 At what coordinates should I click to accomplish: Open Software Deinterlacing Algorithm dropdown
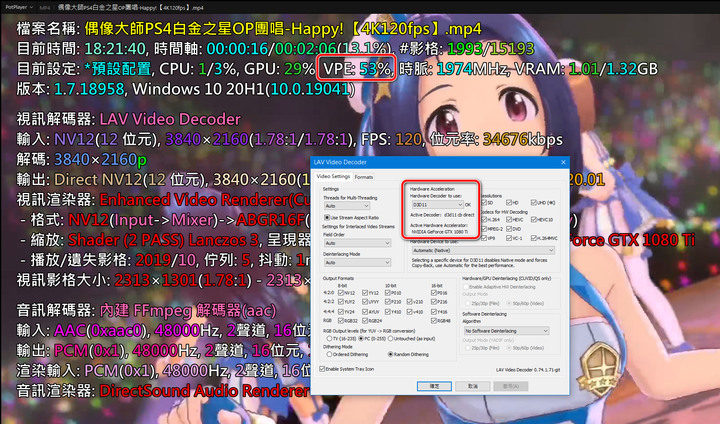tap(506, 331)
